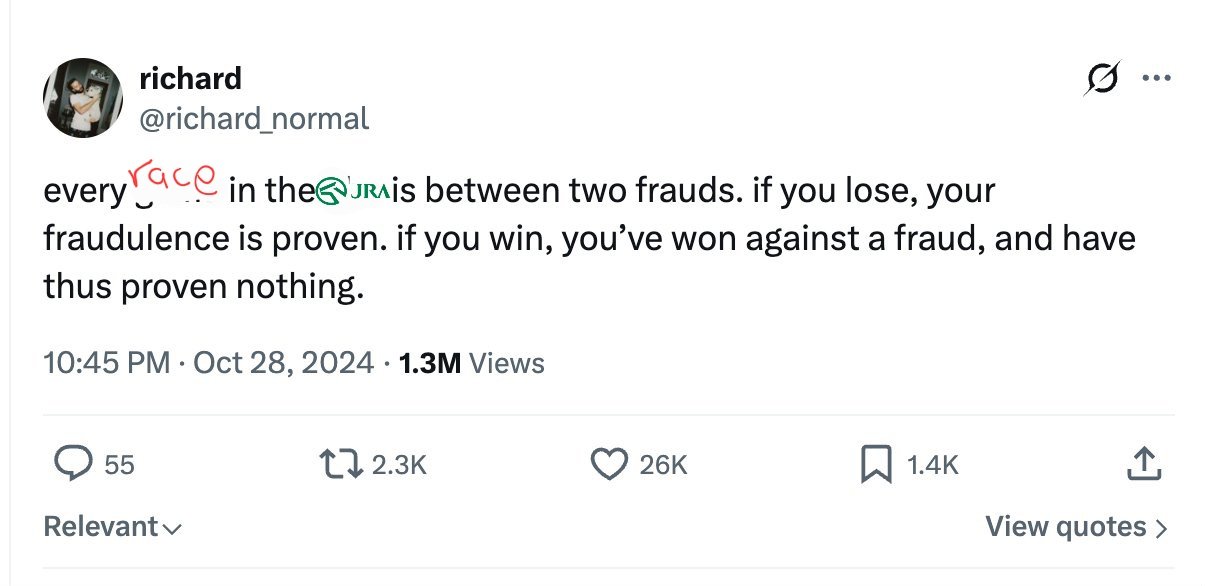Click the 26K likes count

click(663, 465)
